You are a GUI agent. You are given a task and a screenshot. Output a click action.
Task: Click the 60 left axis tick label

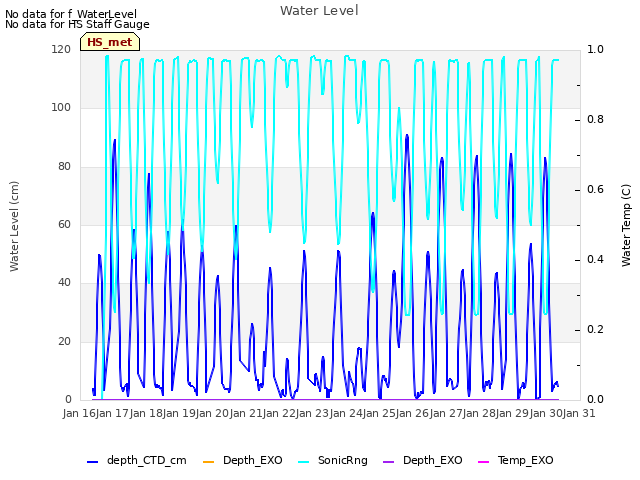(64, 224)
